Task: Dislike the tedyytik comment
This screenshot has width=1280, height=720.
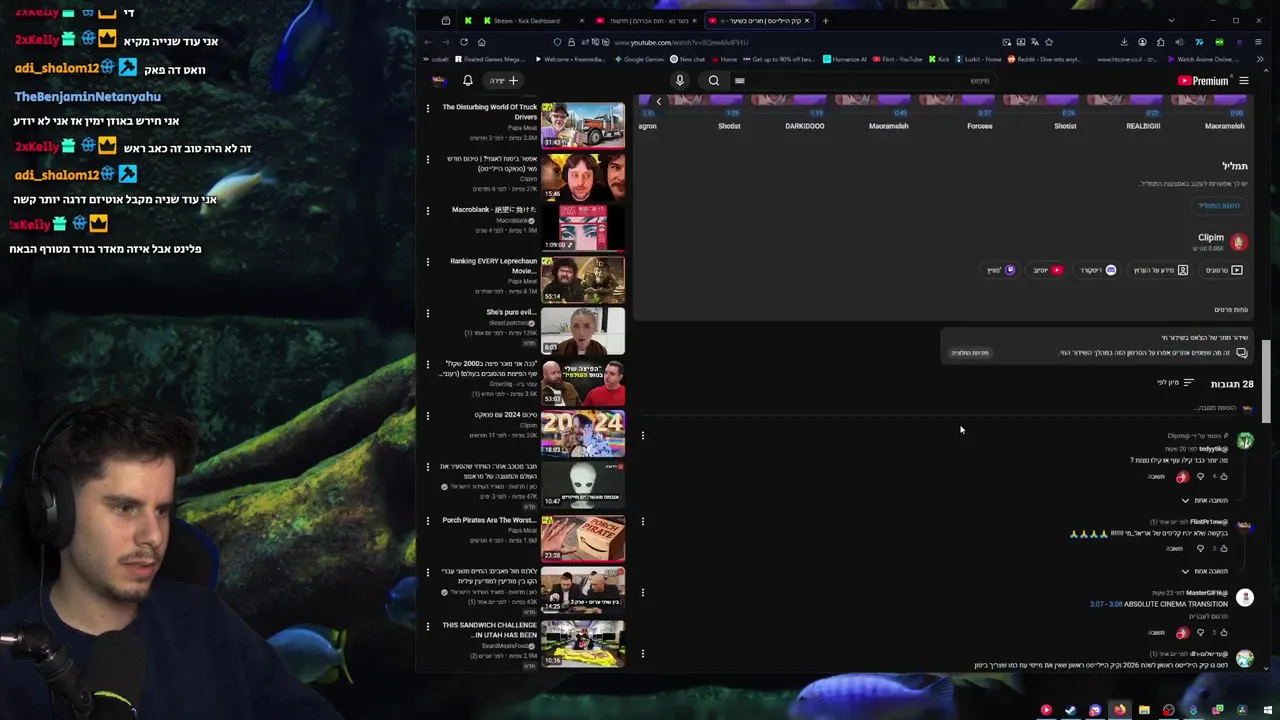Action: click(x=1200, y=477)
